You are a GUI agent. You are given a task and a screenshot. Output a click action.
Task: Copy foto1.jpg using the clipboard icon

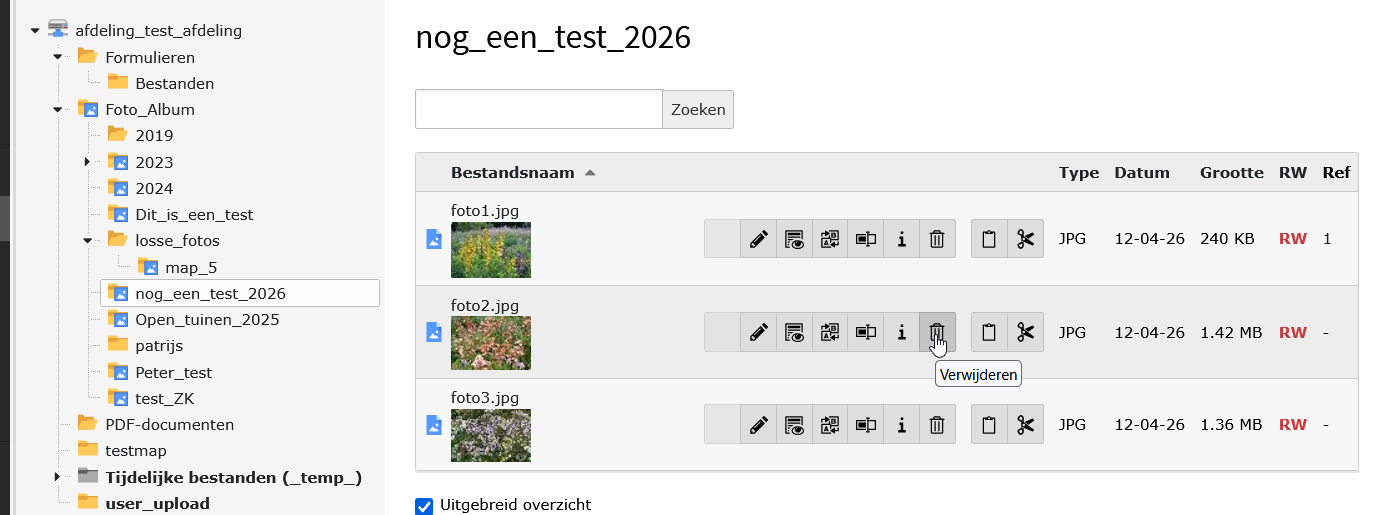point(989,239)
